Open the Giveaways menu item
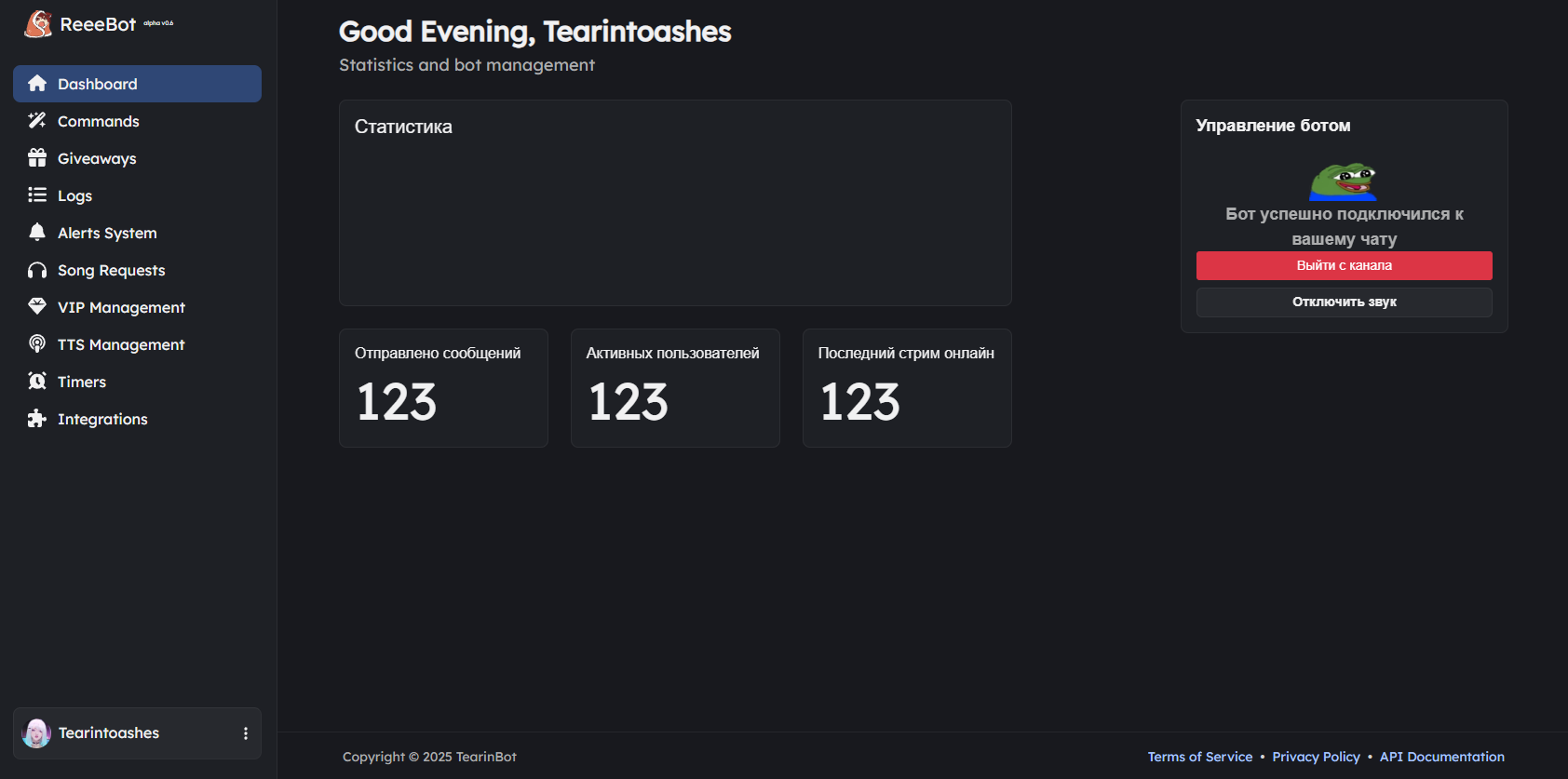 (x=97, y=158)
